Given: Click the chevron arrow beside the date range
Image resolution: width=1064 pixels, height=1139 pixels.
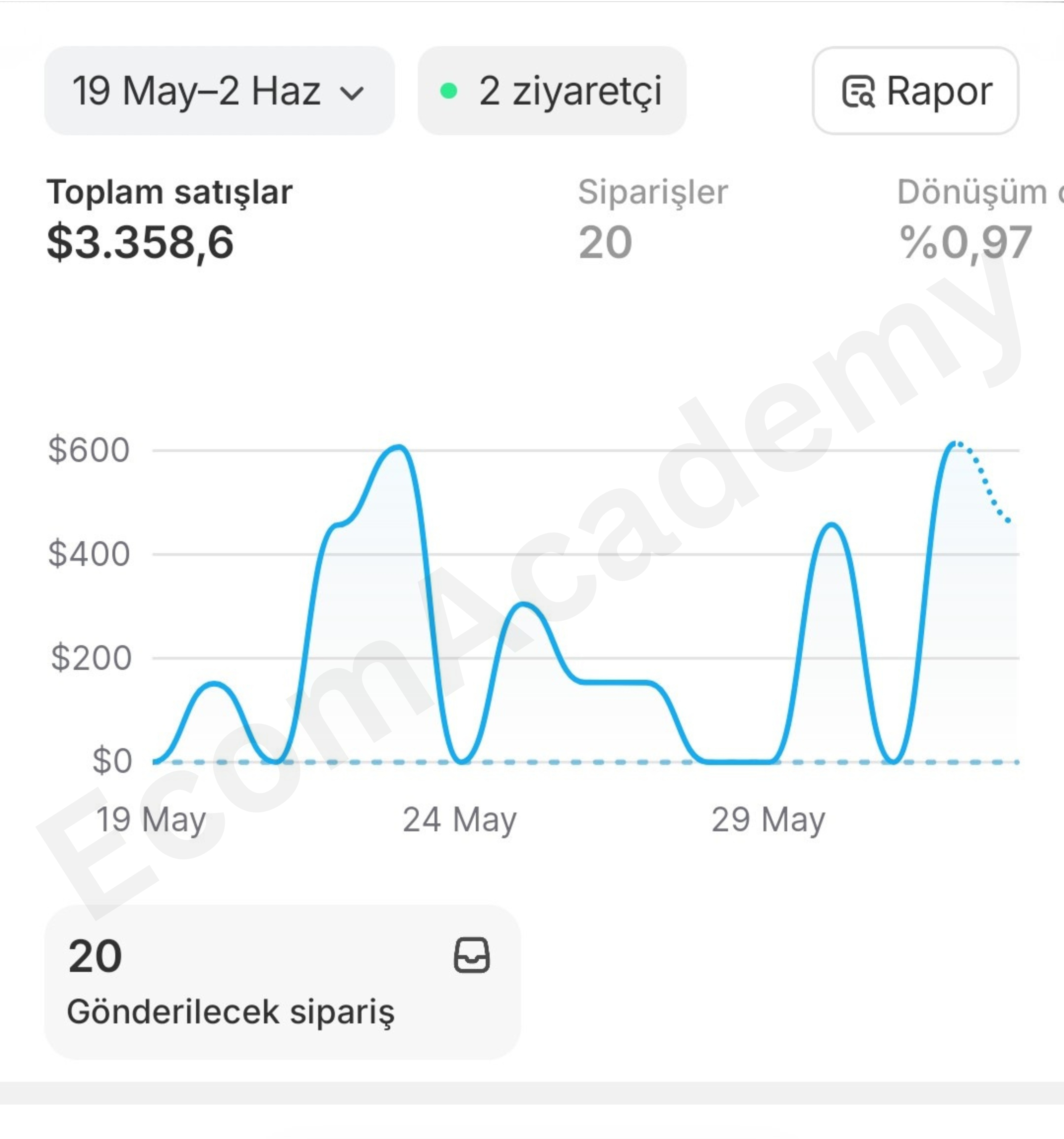Looking at the screenshot, I should point(351,93).
